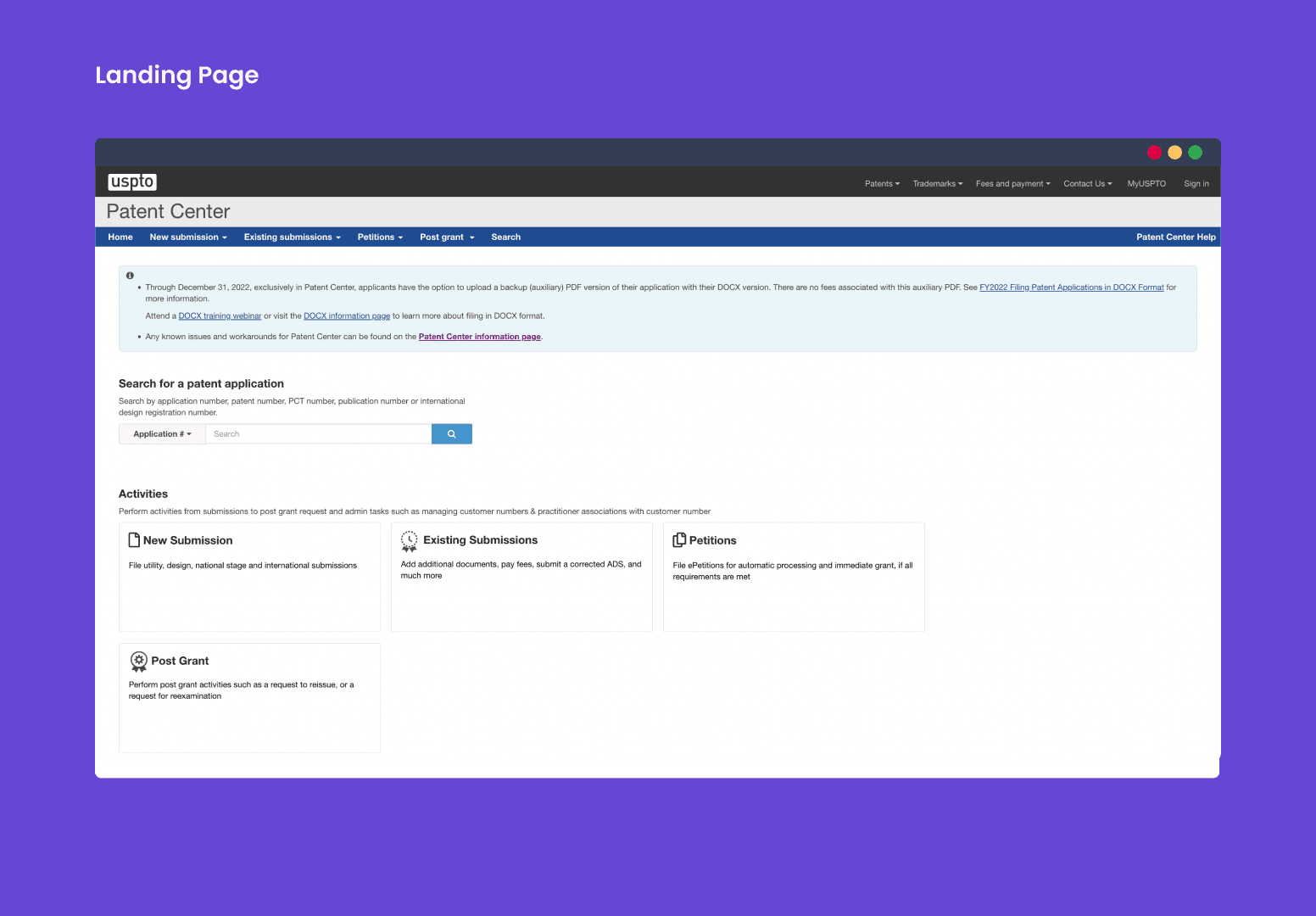Click "Add additional documents, pay fees" description

521,570
